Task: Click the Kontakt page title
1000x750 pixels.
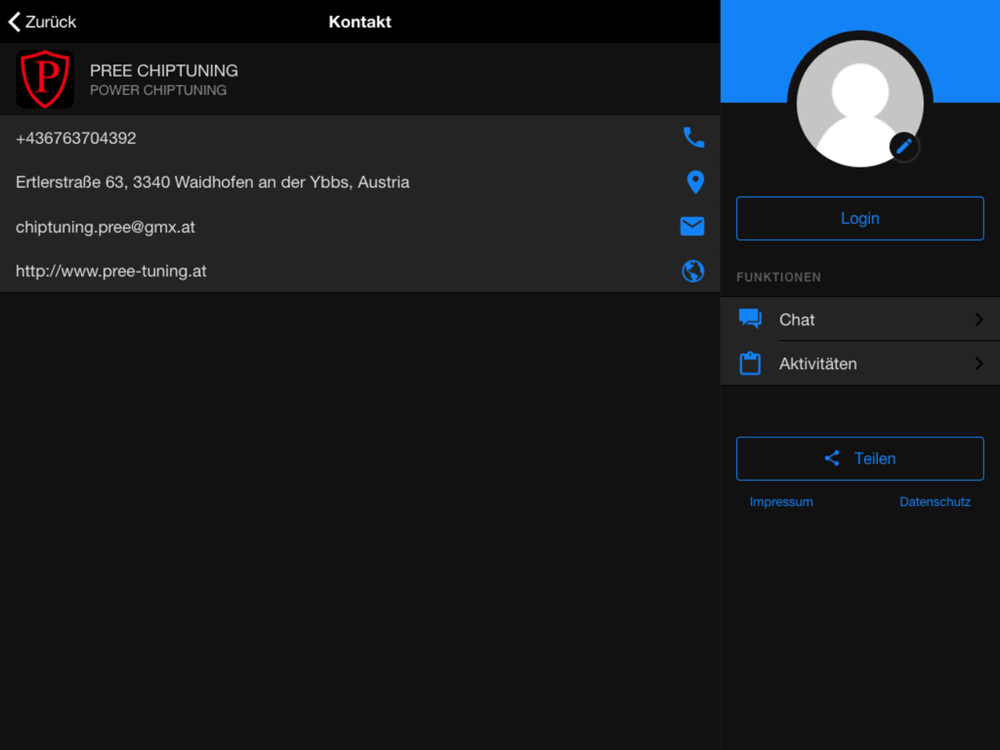Action: 360,22
